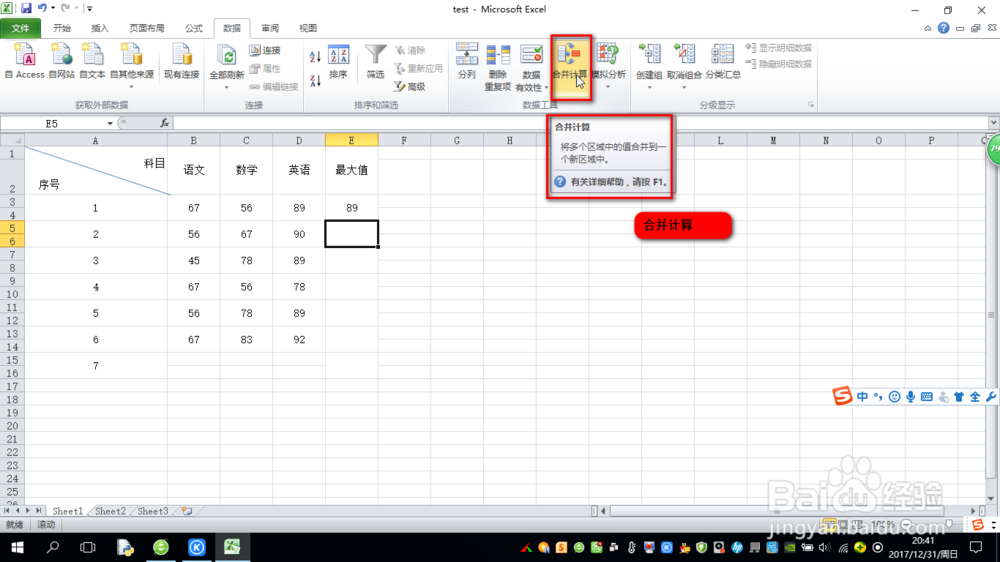This screenshot has height=562, width=1000.
Task: Click Connections (连接) in ribbon
Action: [265, 50]
